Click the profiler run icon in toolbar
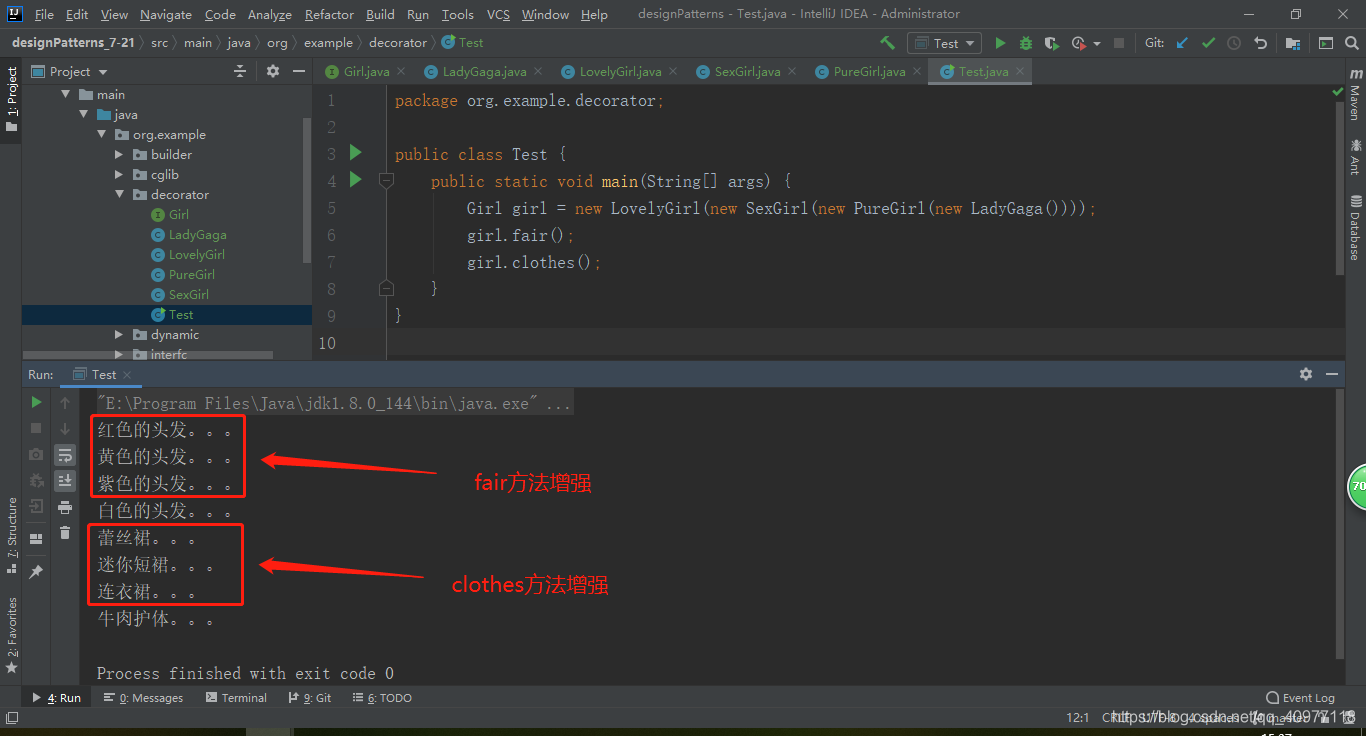Screen dimensions: 1366x736 (1078, 43)
